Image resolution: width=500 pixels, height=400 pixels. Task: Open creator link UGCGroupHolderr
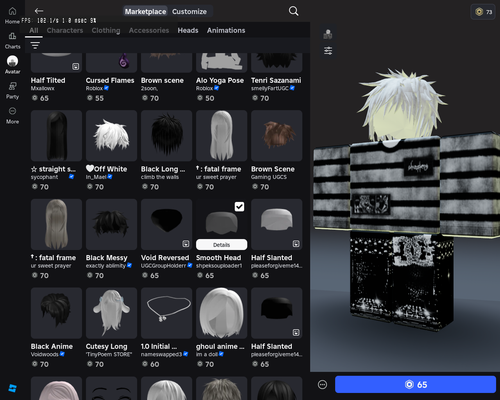163,266
